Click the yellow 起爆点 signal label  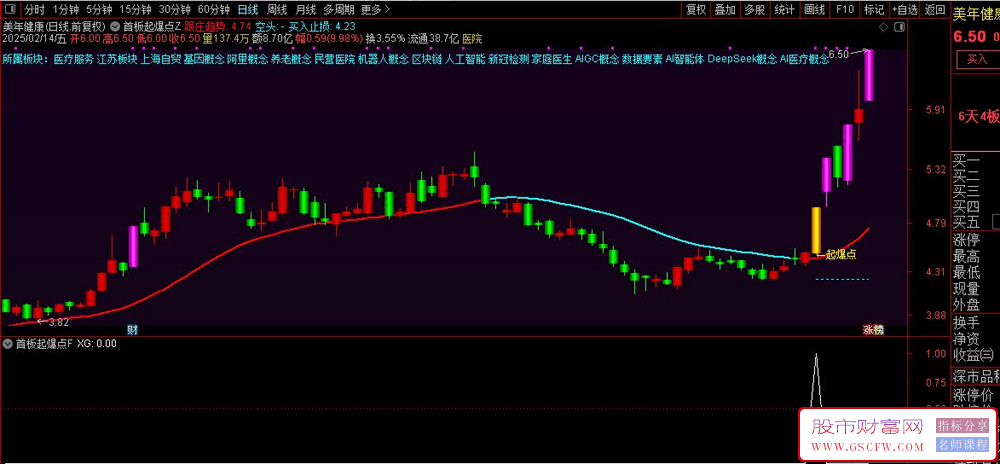coord(840,254)
